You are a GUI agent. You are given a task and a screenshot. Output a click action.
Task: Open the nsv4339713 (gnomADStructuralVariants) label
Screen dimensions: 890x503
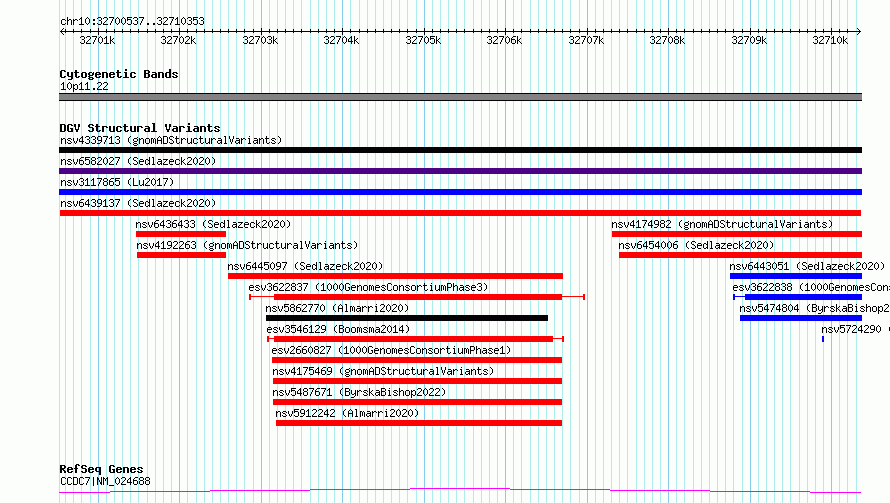point(171,140)
